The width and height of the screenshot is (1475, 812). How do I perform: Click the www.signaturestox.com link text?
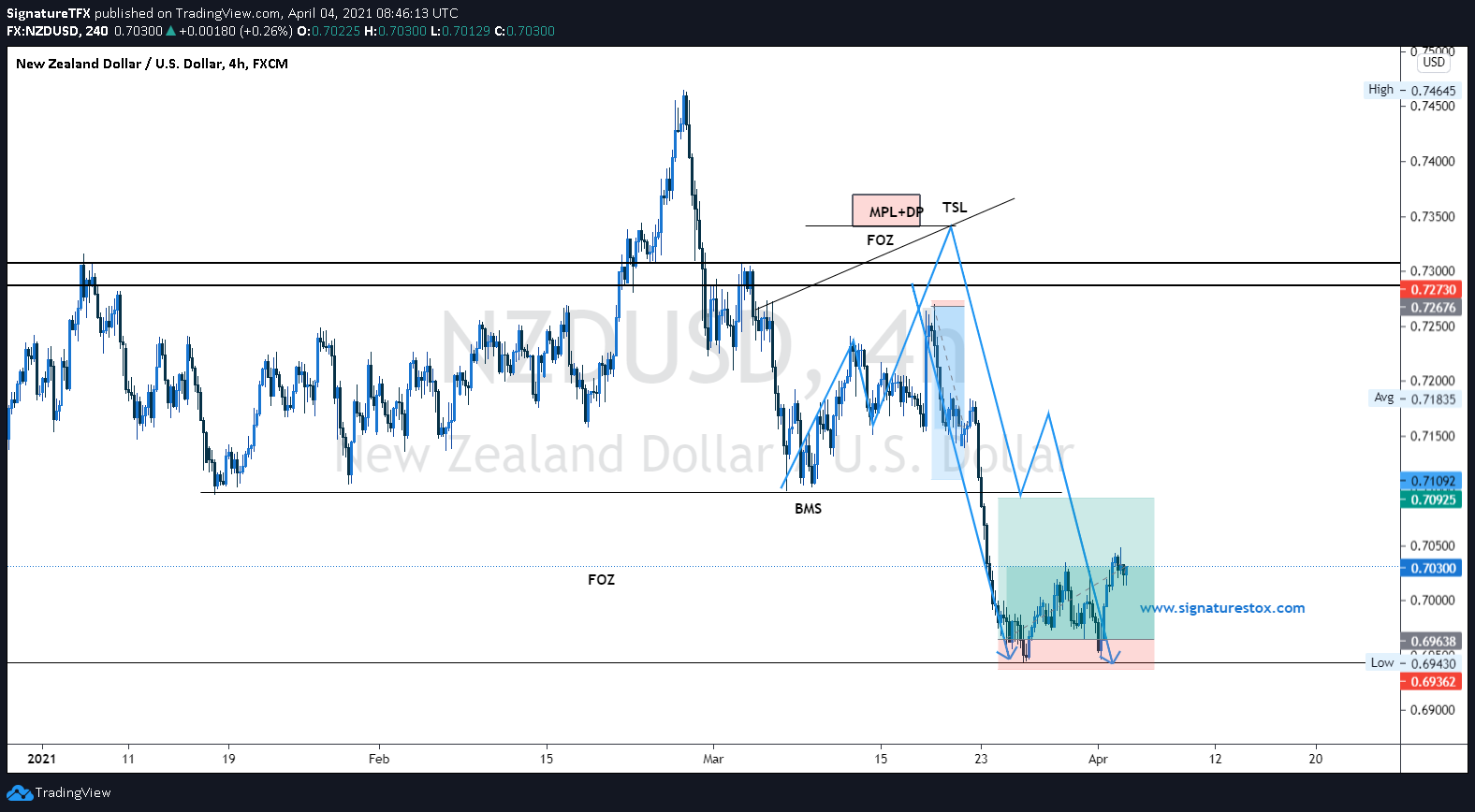[1222, 608]
